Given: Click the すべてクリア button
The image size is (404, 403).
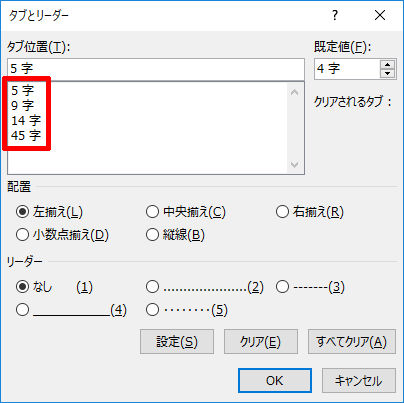Looking at the screenshot, I should [x=352, y=342].
